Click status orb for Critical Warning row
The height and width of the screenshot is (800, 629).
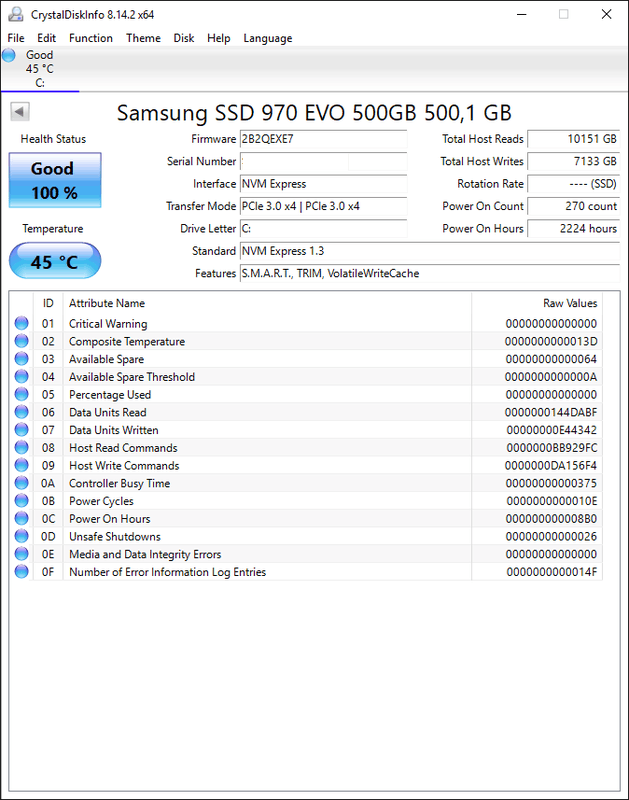click(21, 323)
